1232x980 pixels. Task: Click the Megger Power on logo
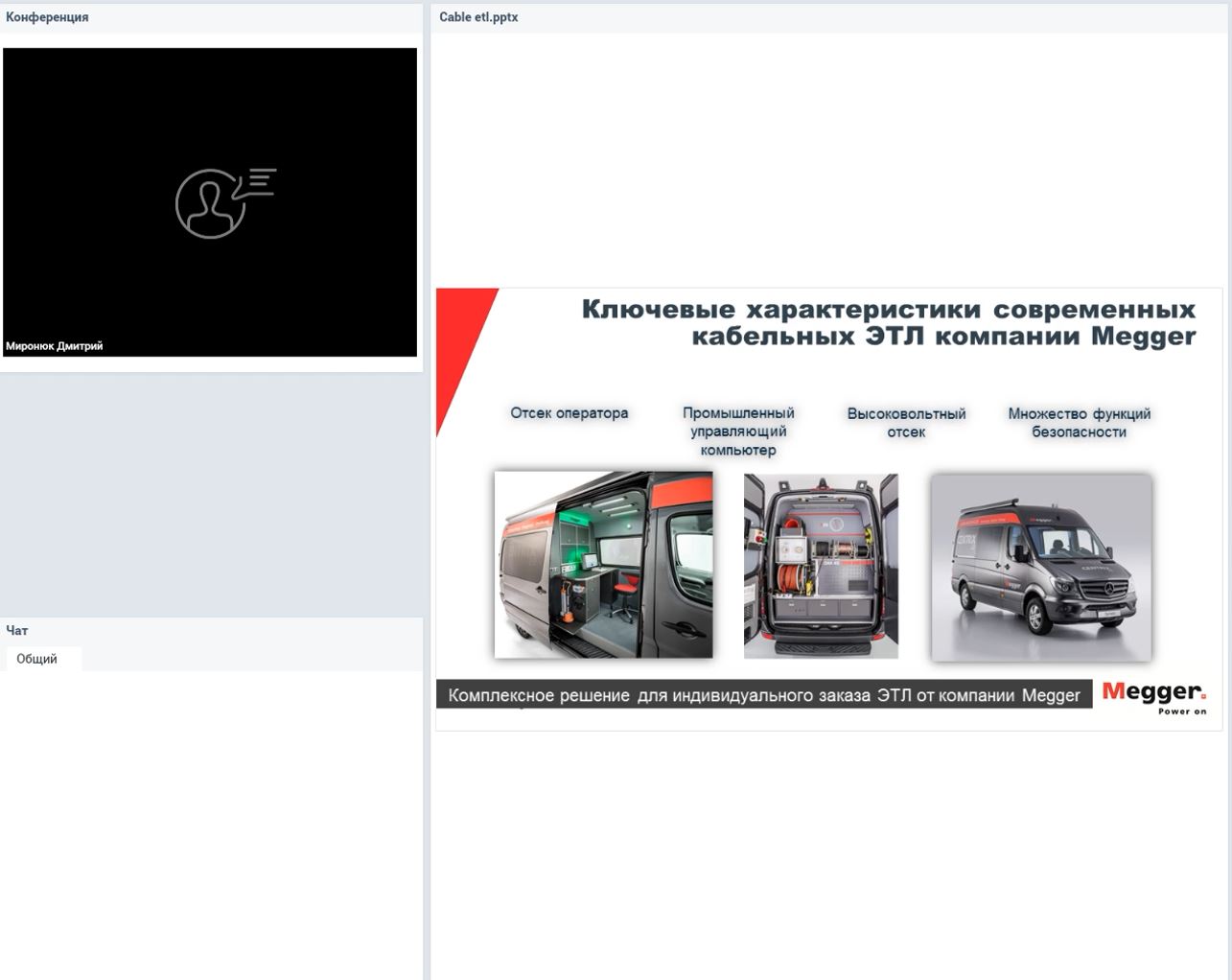tap(1153, 697)
